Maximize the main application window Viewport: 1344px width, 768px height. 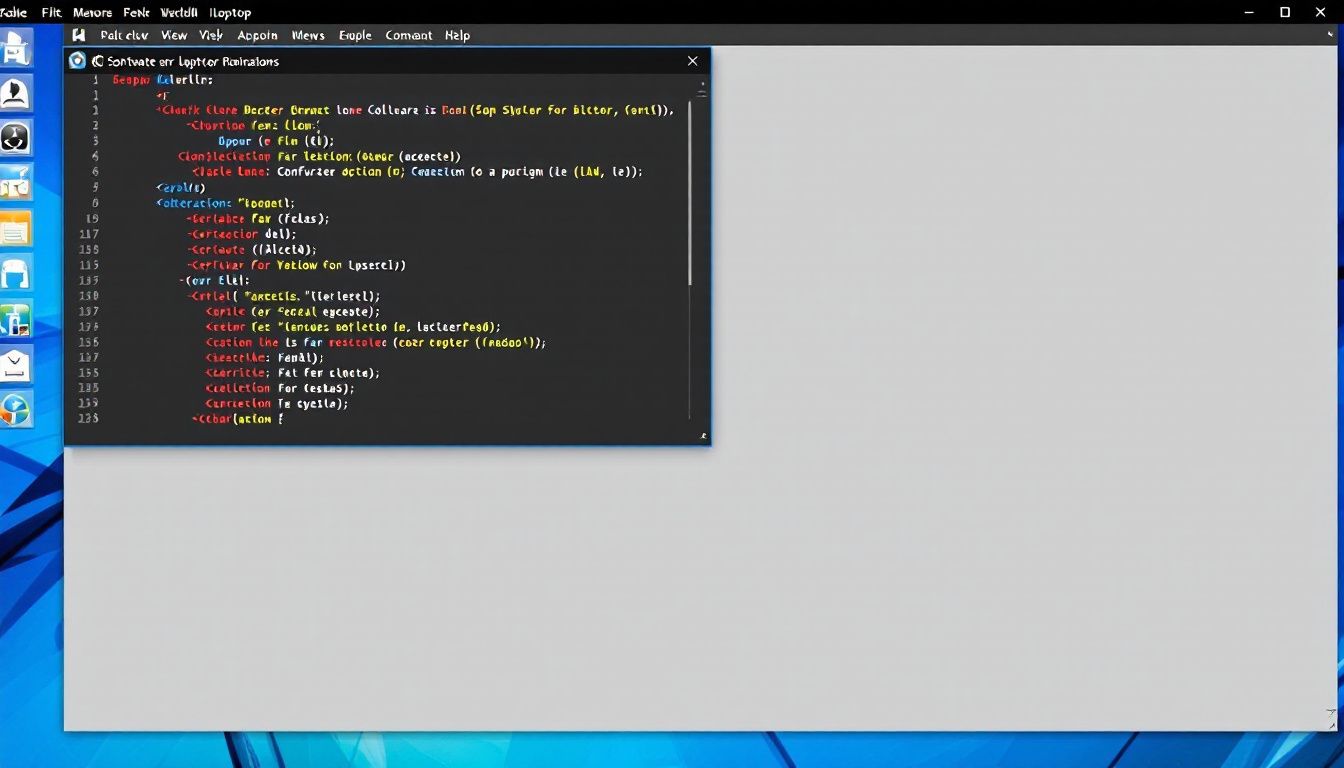tap(1285, 12)
